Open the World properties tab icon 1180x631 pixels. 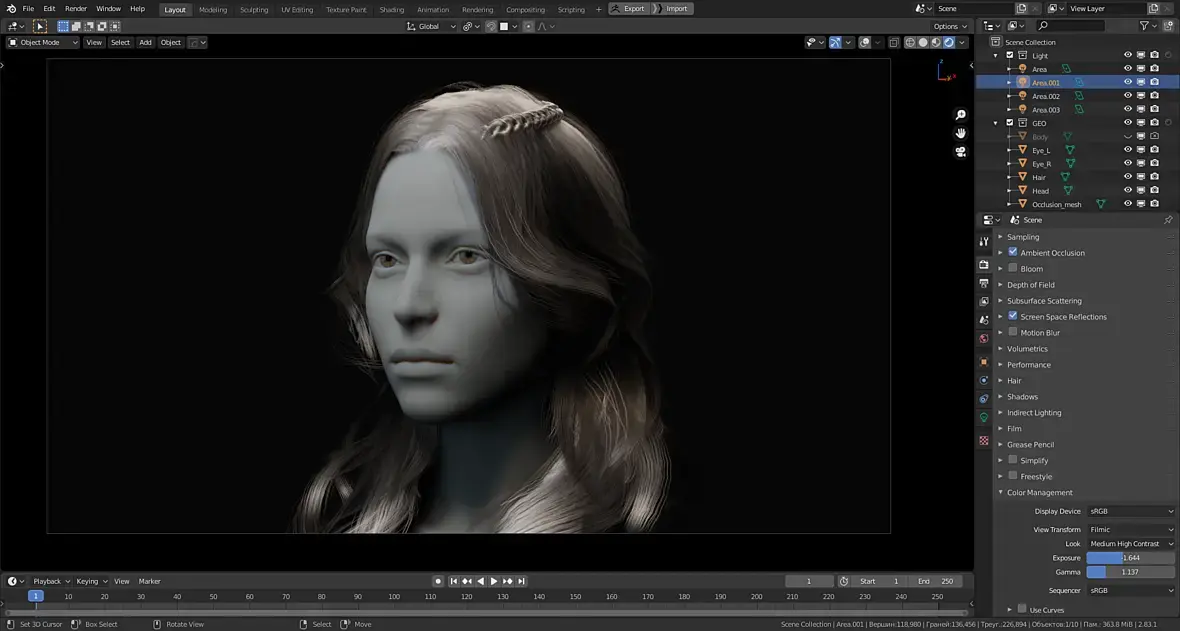(x=984, y=339)
